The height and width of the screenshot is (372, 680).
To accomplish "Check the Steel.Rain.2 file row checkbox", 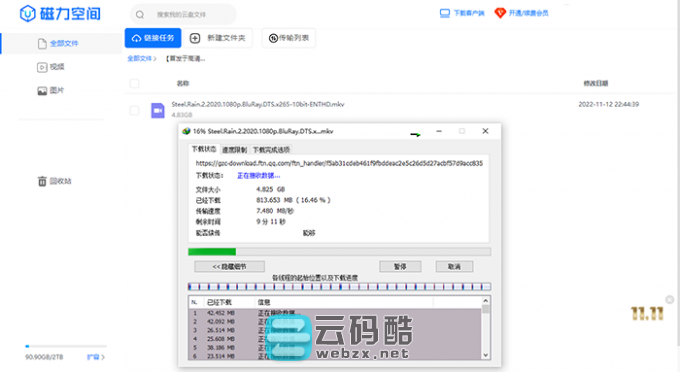I will (x=134, y=111).
